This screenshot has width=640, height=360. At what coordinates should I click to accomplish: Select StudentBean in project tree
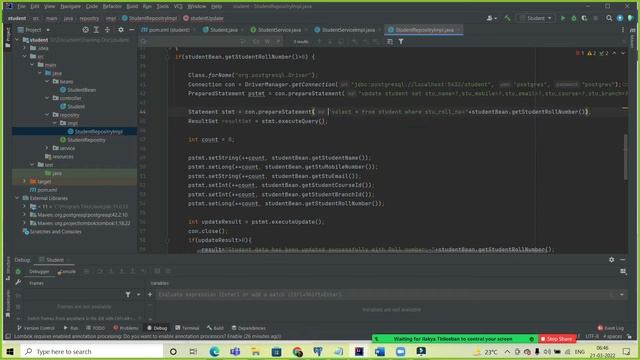point(78,90)
